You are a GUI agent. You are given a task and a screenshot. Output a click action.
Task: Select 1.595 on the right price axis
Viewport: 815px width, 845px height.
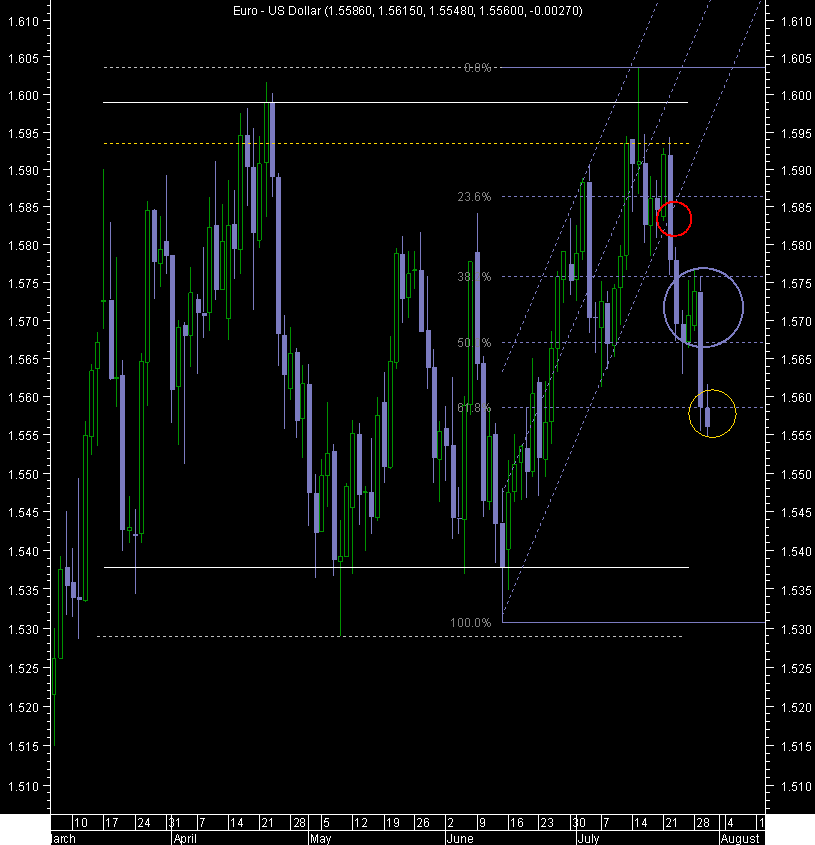click(x=796, y=133)
